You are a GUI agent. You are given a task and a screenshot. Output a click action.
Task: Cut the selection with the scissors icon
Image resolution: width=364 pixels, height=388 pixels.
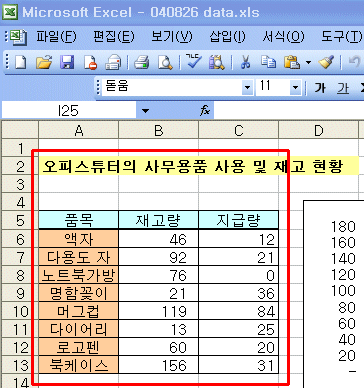pos(245,62)
